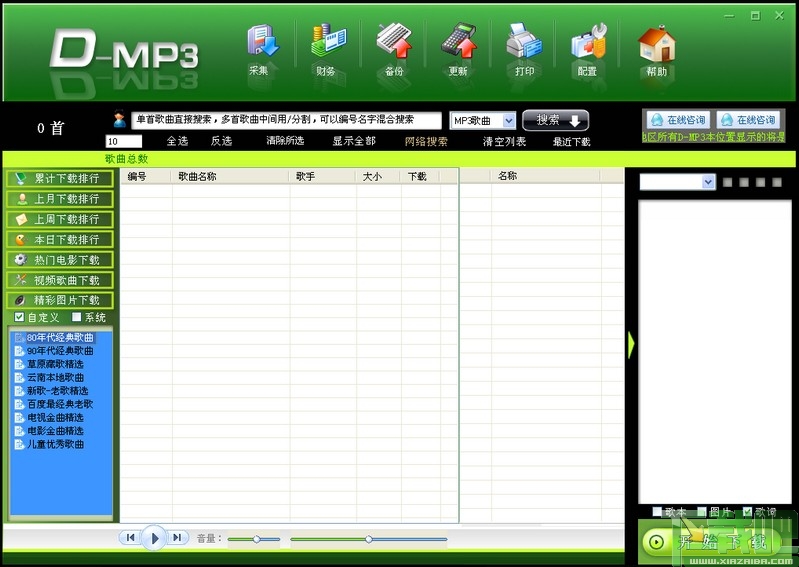Click the 搜索 search button
799x567 pixels.
coord(555,120)
